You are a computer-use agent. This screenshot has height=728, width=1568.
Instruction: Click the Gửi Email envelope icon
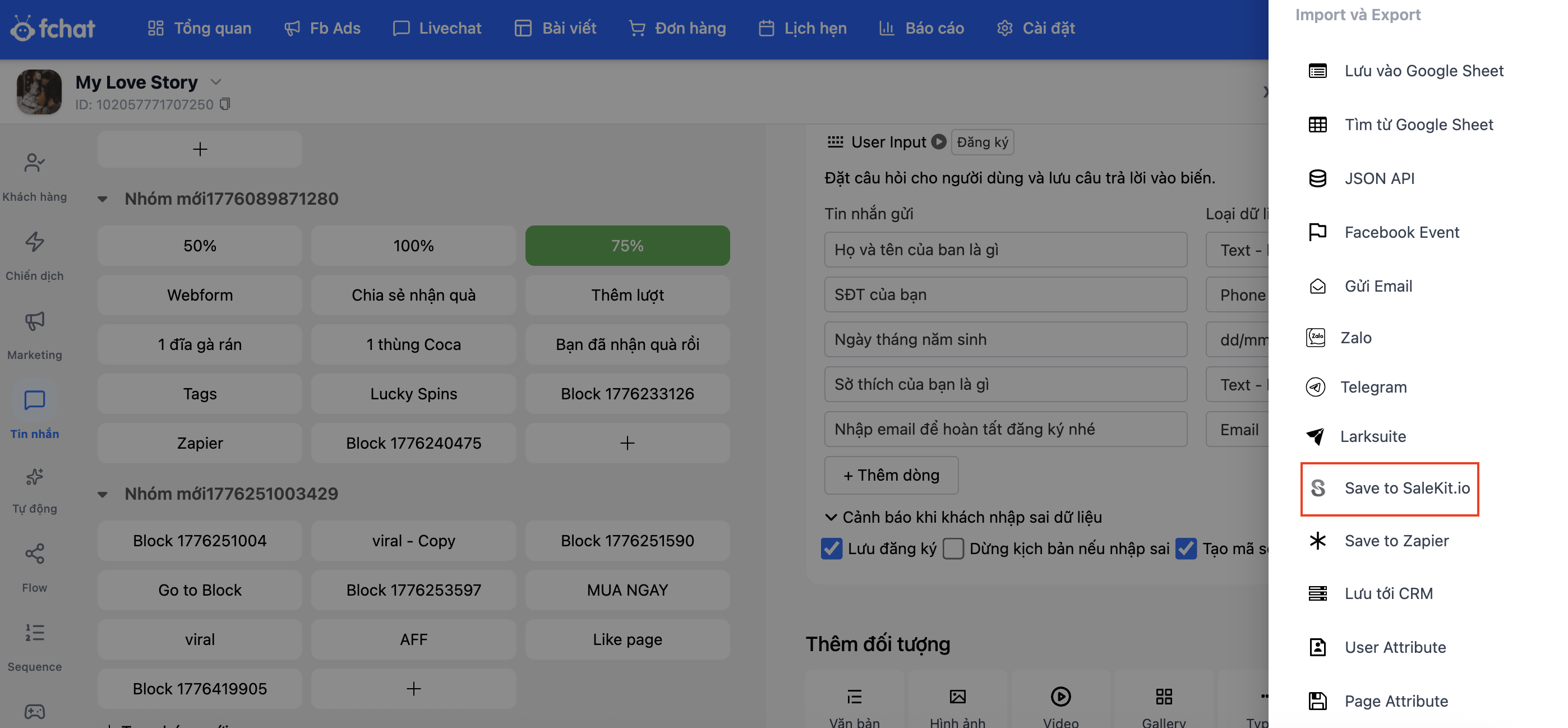pos(1318,286)
